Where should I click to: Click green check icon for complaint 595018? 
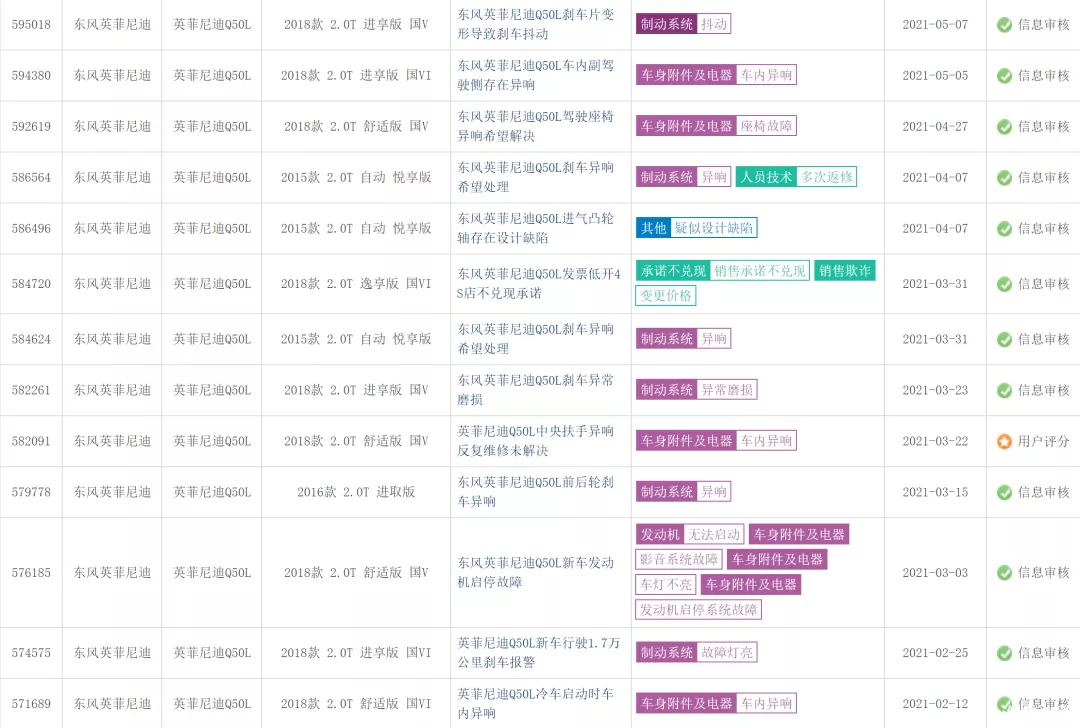point(1004,25)
